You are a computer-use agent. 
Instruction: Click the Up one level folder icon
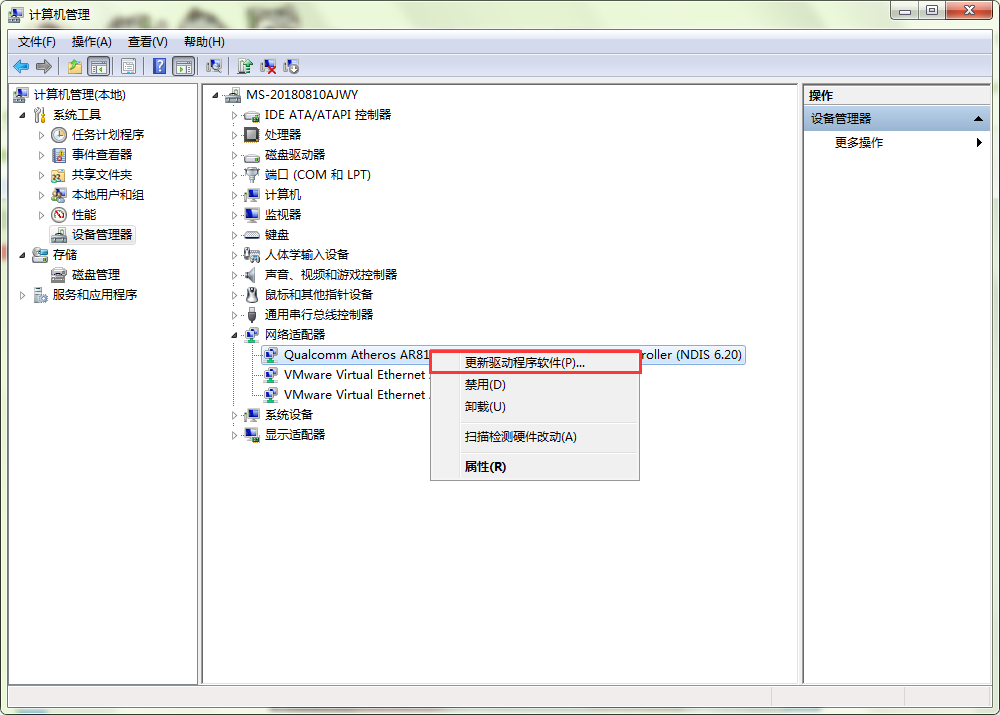pos(75,66)
